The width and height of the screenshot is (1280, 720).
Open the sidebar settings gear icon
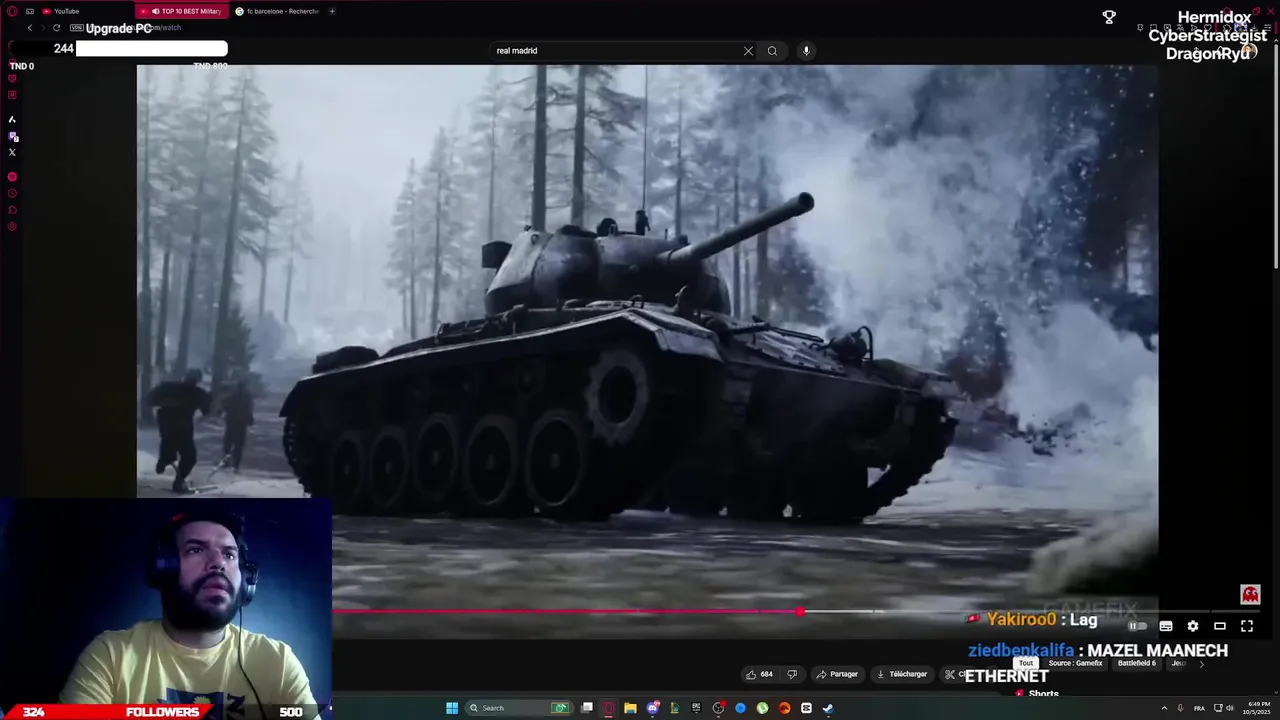(x=12, y=227)
